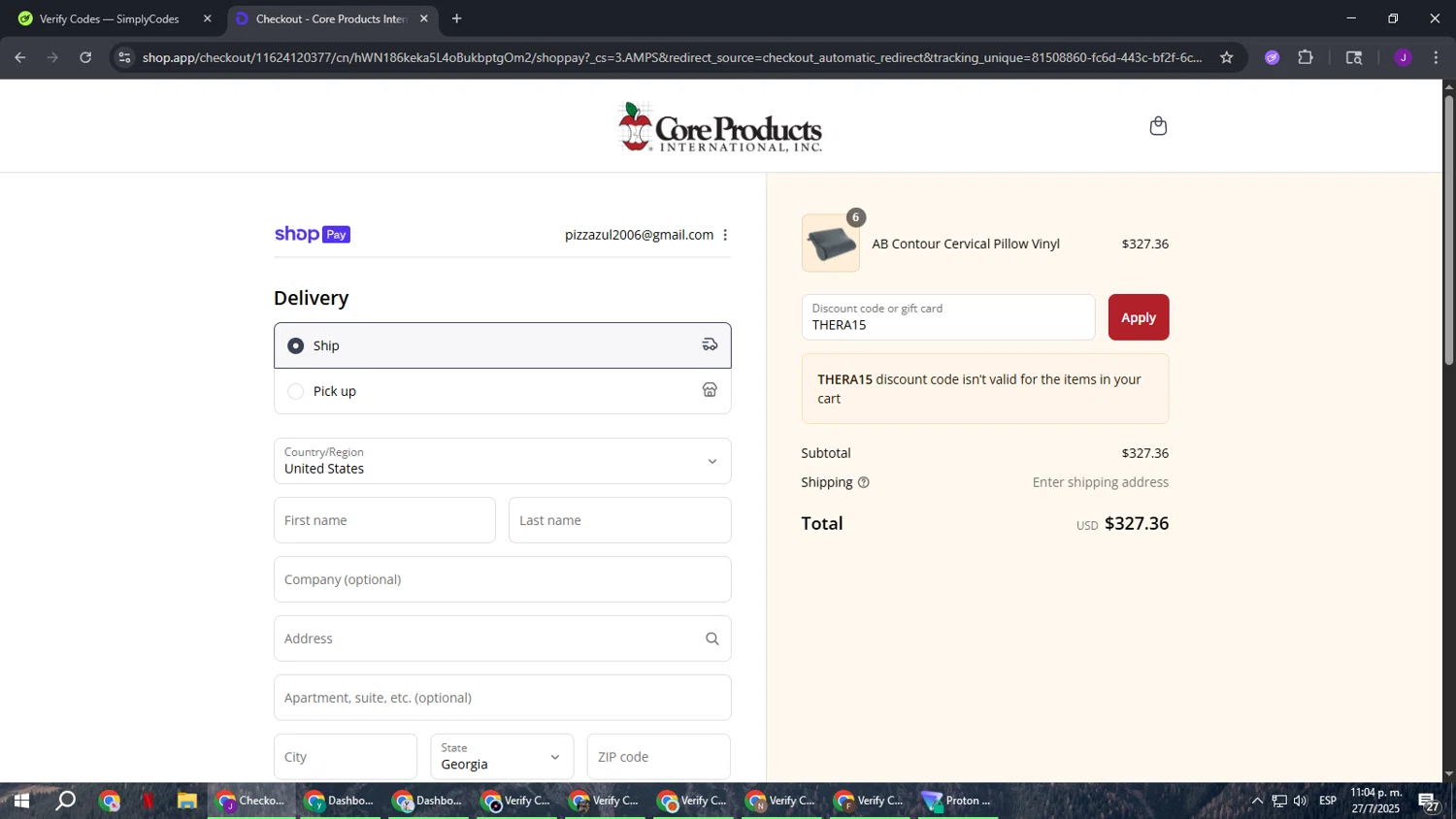Image resolution: width=1456 pixels, height=819 pixels.
Task: Open the browser Extensions puzzle icon
Action: pyautogui.click(x=1306, y=57)
